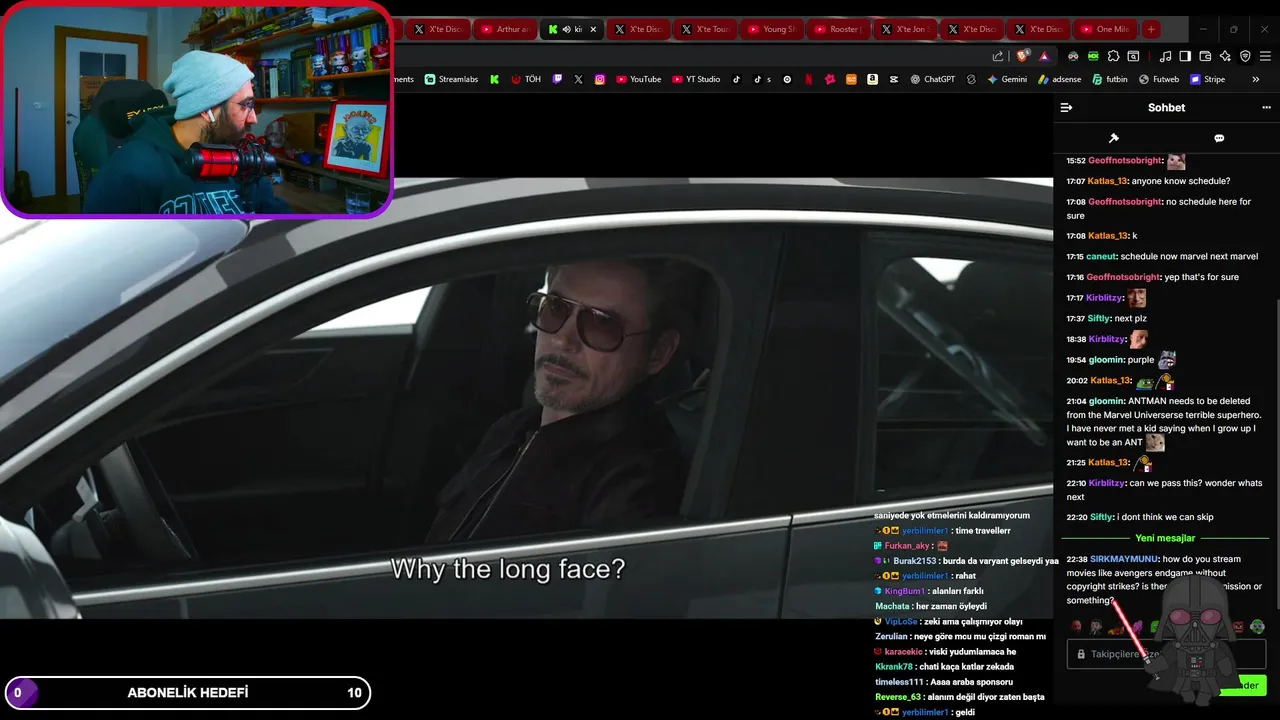Open the YouTube bookmark

click(638, 79)
